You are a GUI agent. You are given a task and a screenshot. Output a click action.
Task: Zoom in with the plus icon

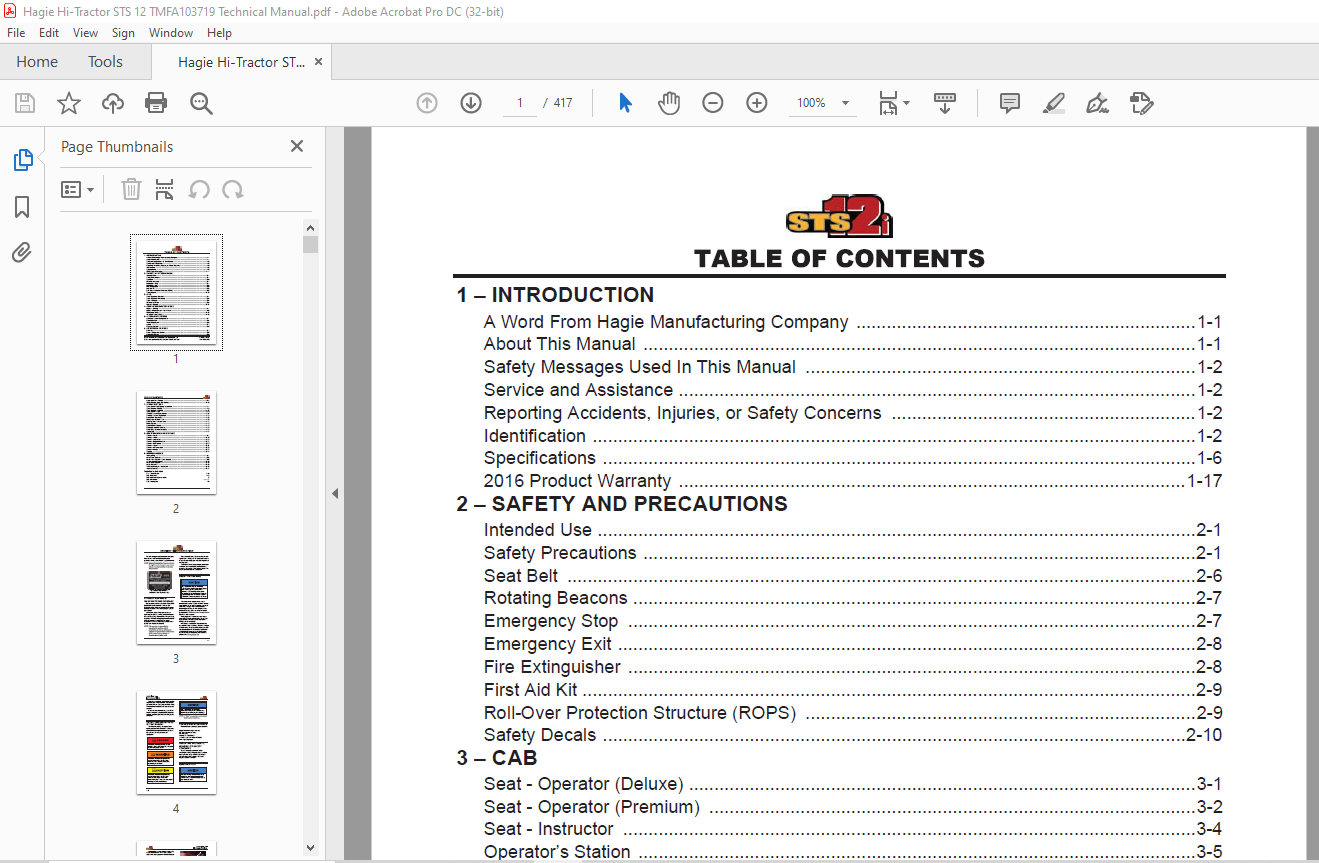click(757, 103)
